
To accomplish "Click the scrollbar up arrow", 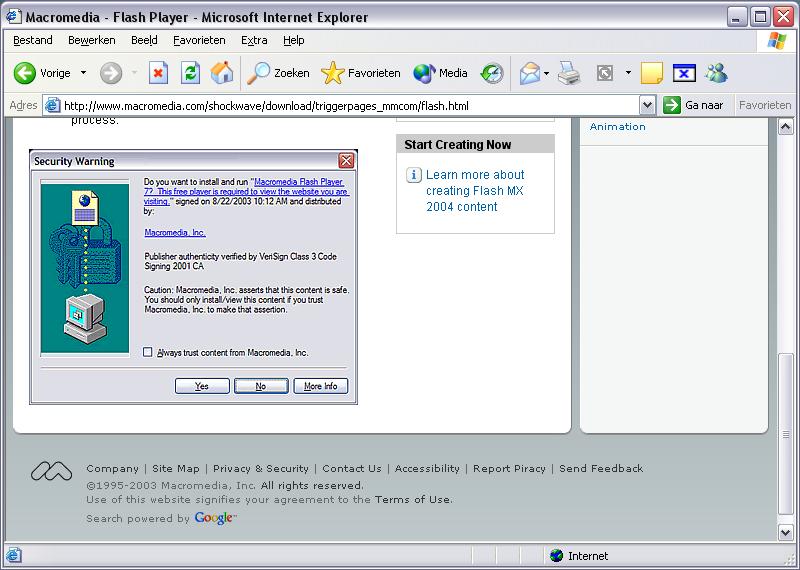I will click(x=785, y=126).
